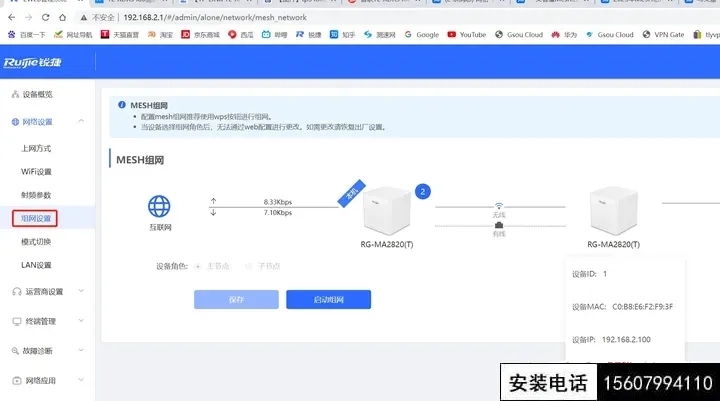The image size is (720, 401).
Task: Click the wired 有线 link icon
Action: [x=499, y=225]
